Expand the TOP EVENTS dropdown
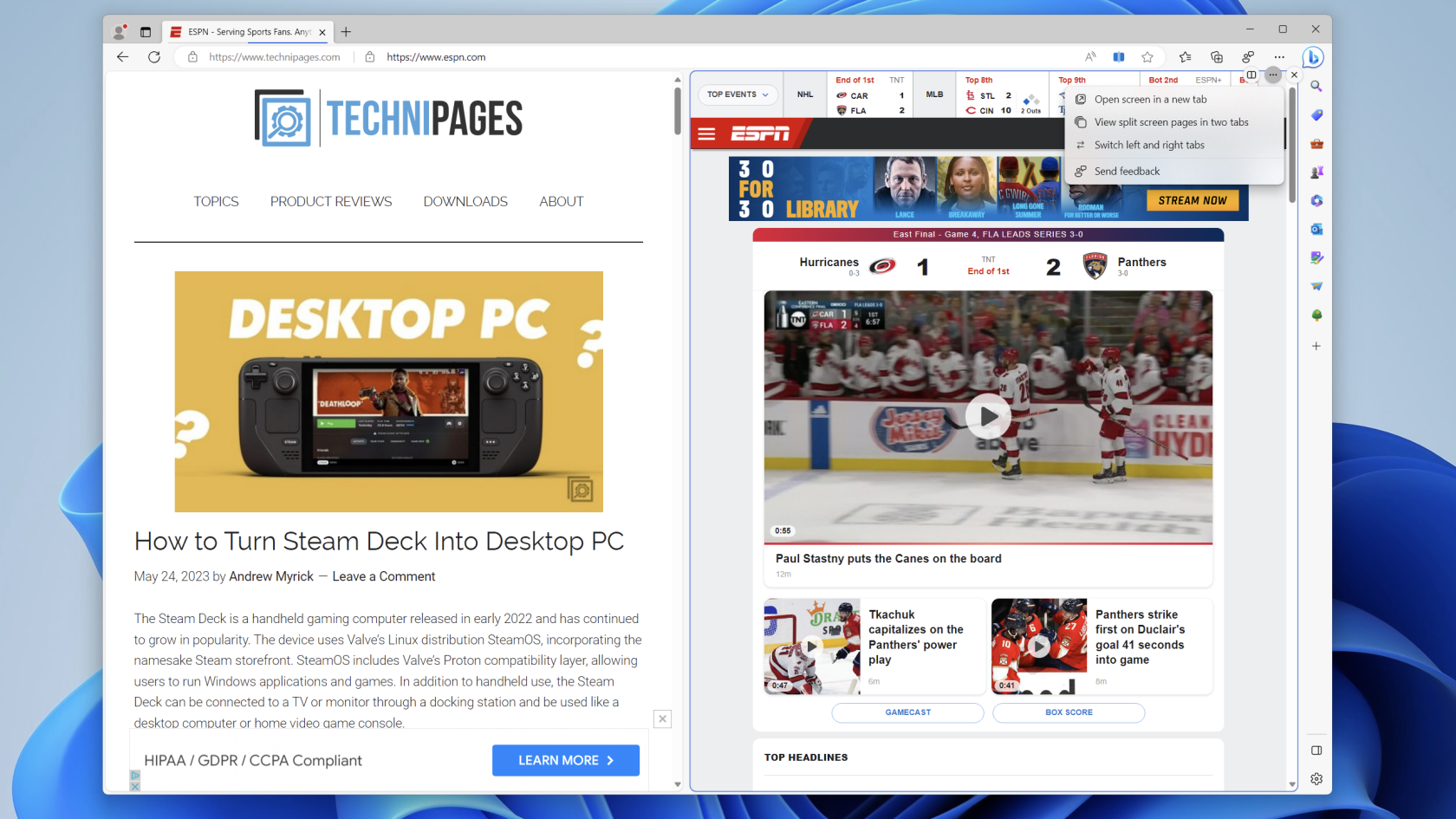The width and height of the screenshot is (1456, 819). pyautogui.click(x=738, y=94)
